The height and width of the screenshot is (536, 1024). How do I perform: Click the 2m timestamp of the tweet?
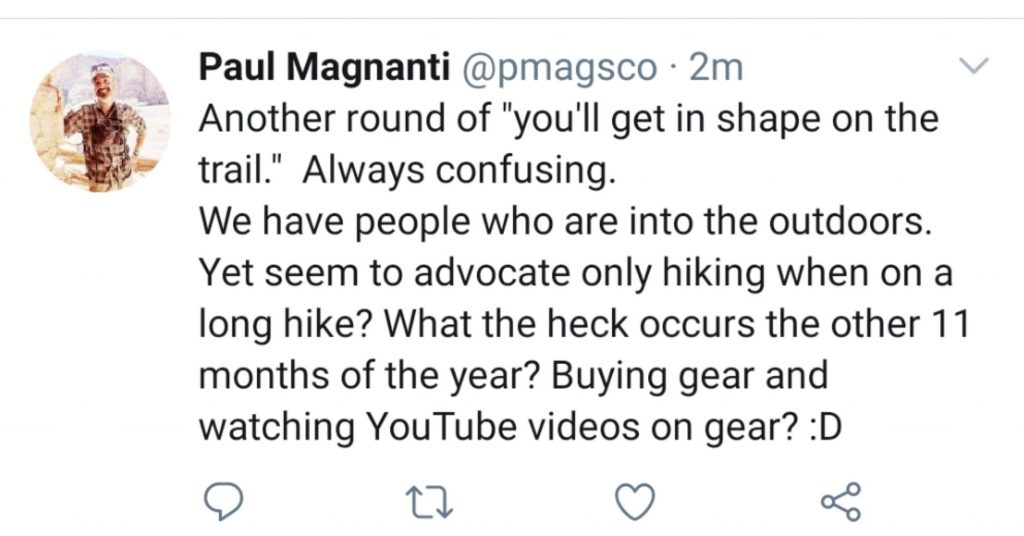click(x=716, y=67)
